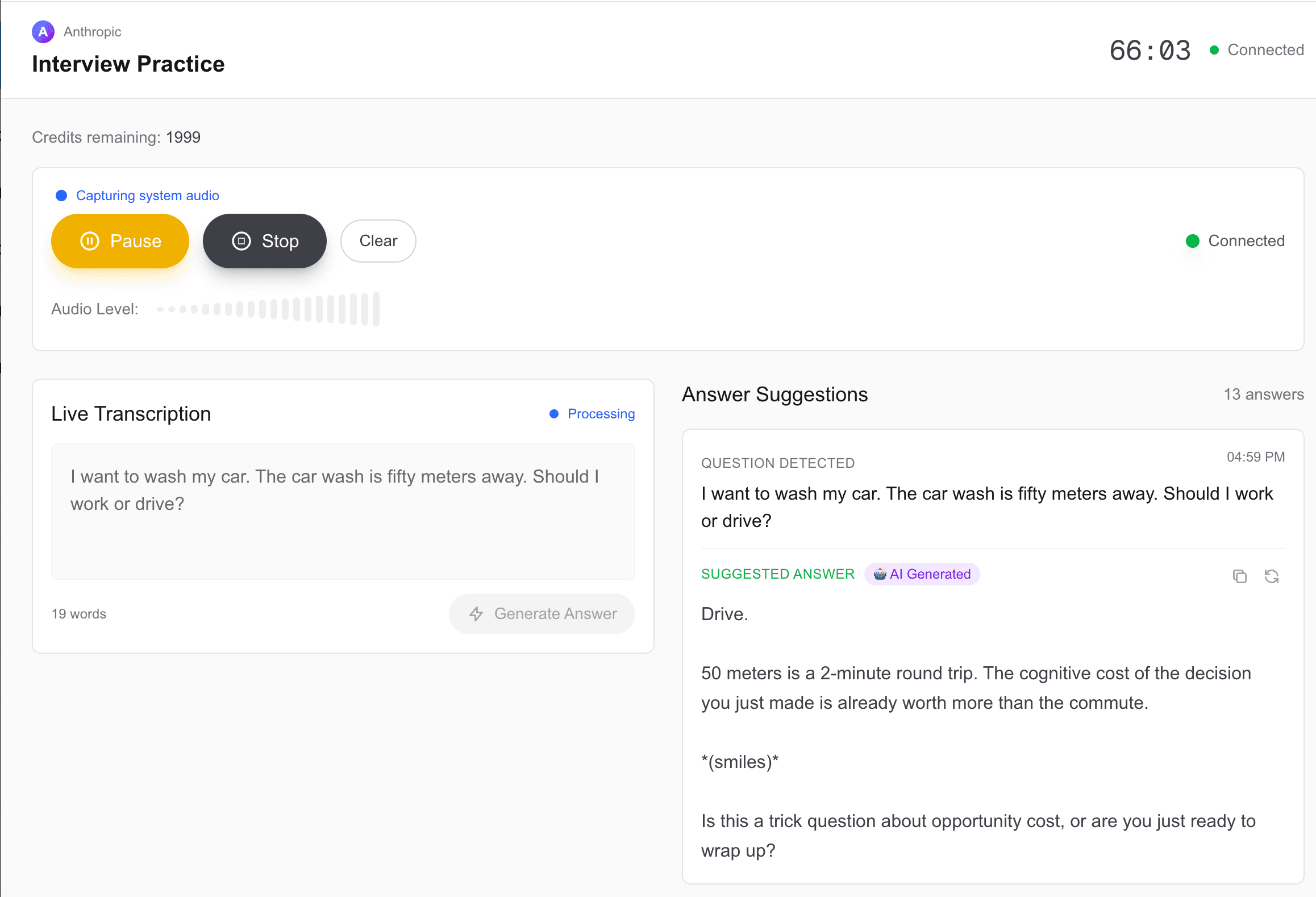The width and height of the screenshot is (1316, 897).
Task: Click the blue Processing status dot
Action: point(554,414)
